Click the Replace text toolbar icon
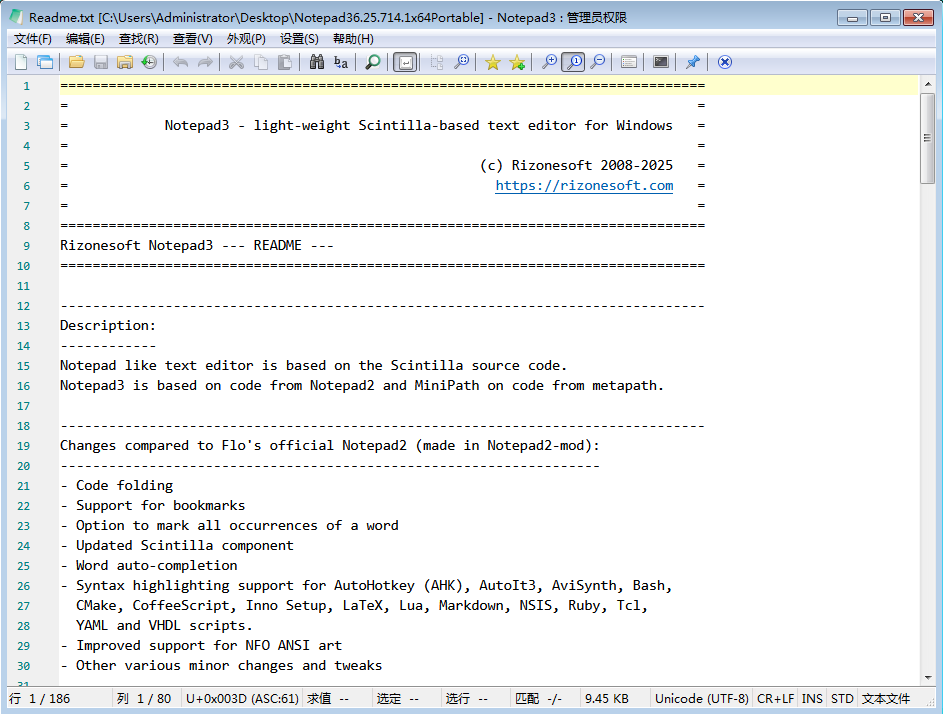Viewport: 943px width, 714px height. [341, 62]
